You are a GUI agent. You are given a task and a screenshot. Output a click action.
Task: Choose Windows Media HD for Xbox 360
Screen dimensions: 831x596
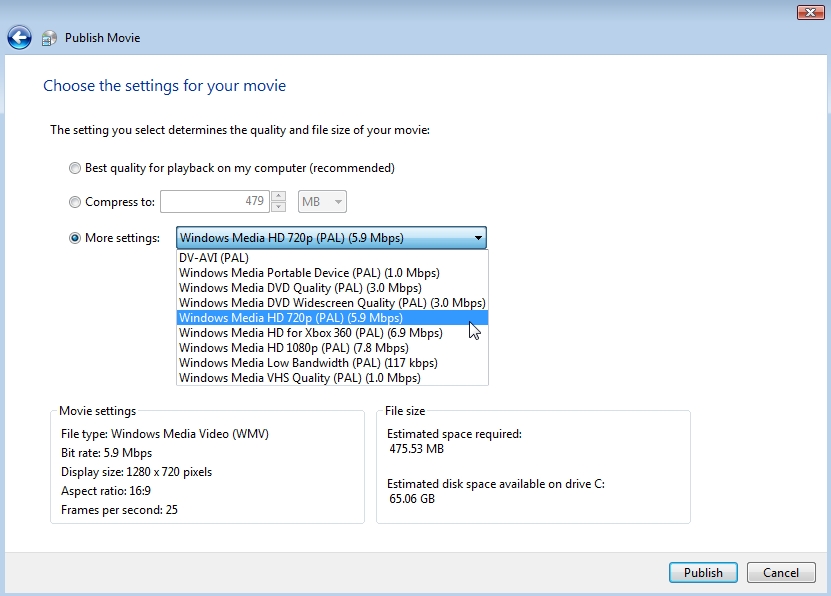tap(332, 333)
